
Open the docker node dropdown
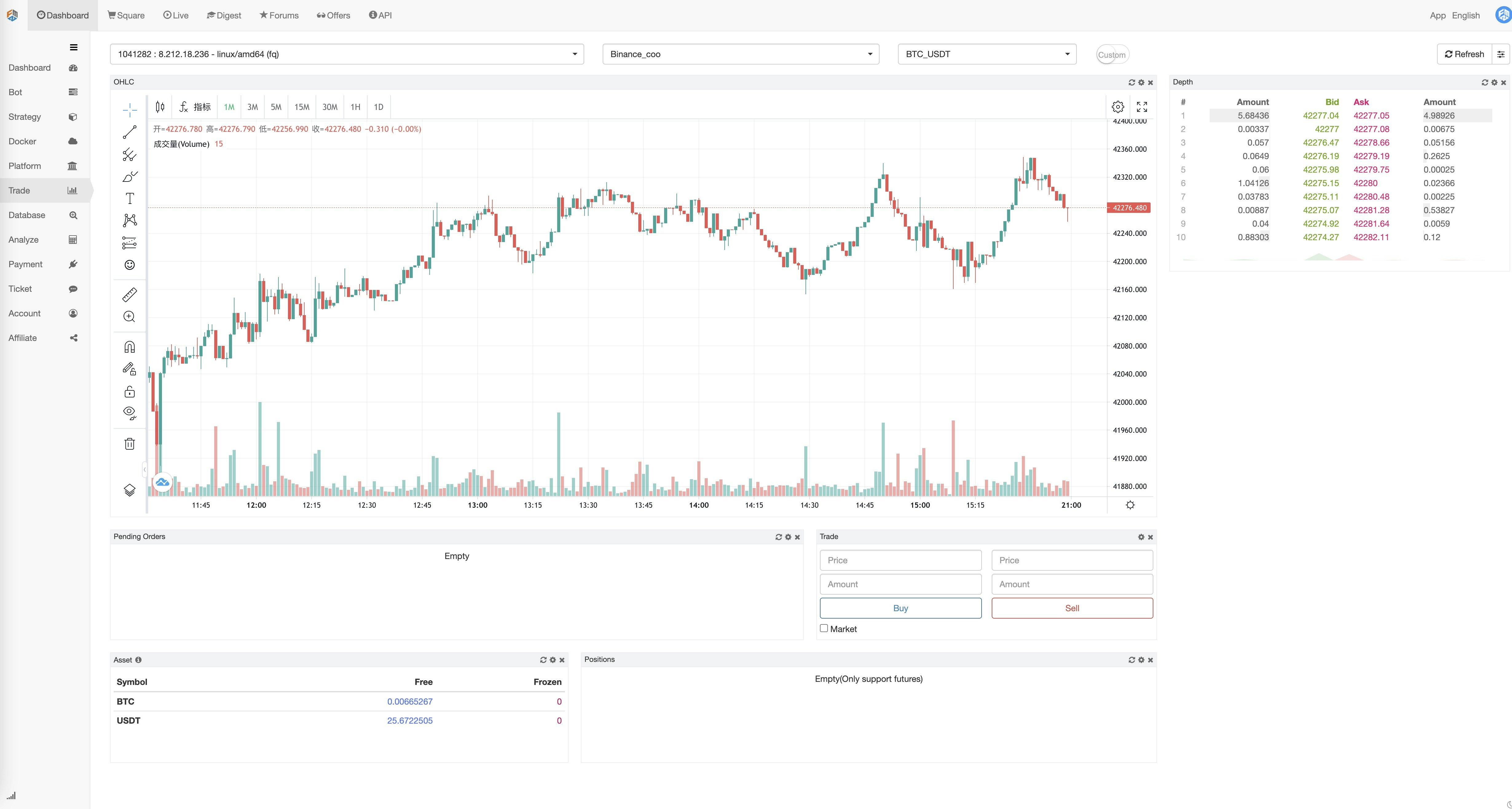click(x=347, y=54)
